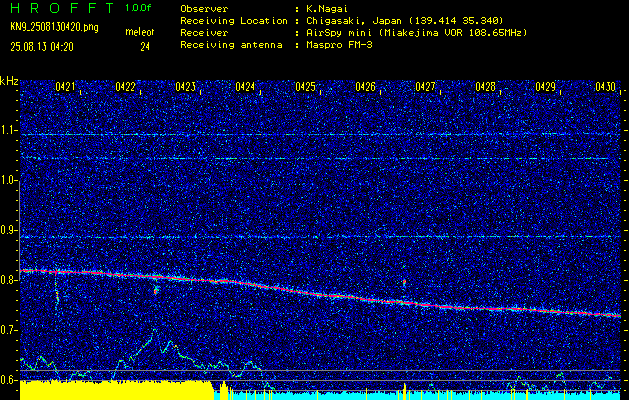Click the Receiving Location label
The width and height of the screenshot is (629, 400).
coord(234,20)
